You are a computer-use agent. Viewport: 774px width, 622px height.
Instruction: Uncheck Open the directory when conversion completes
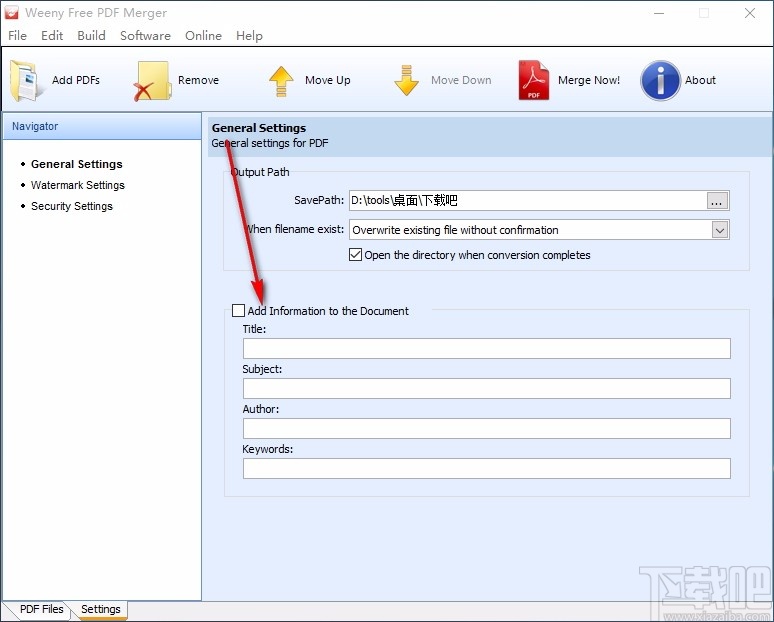pyautogui.click(x=355, y=255)
